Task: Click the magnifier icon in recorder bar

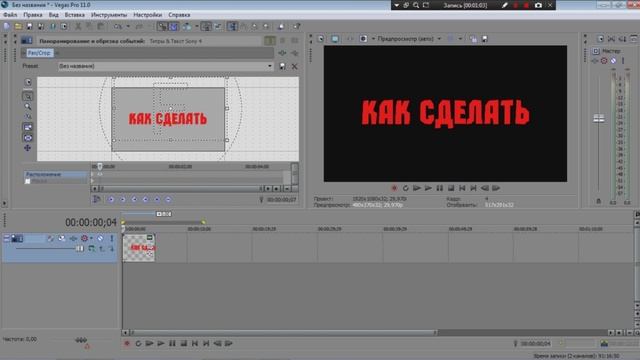Action: click(x=416, y=5)
